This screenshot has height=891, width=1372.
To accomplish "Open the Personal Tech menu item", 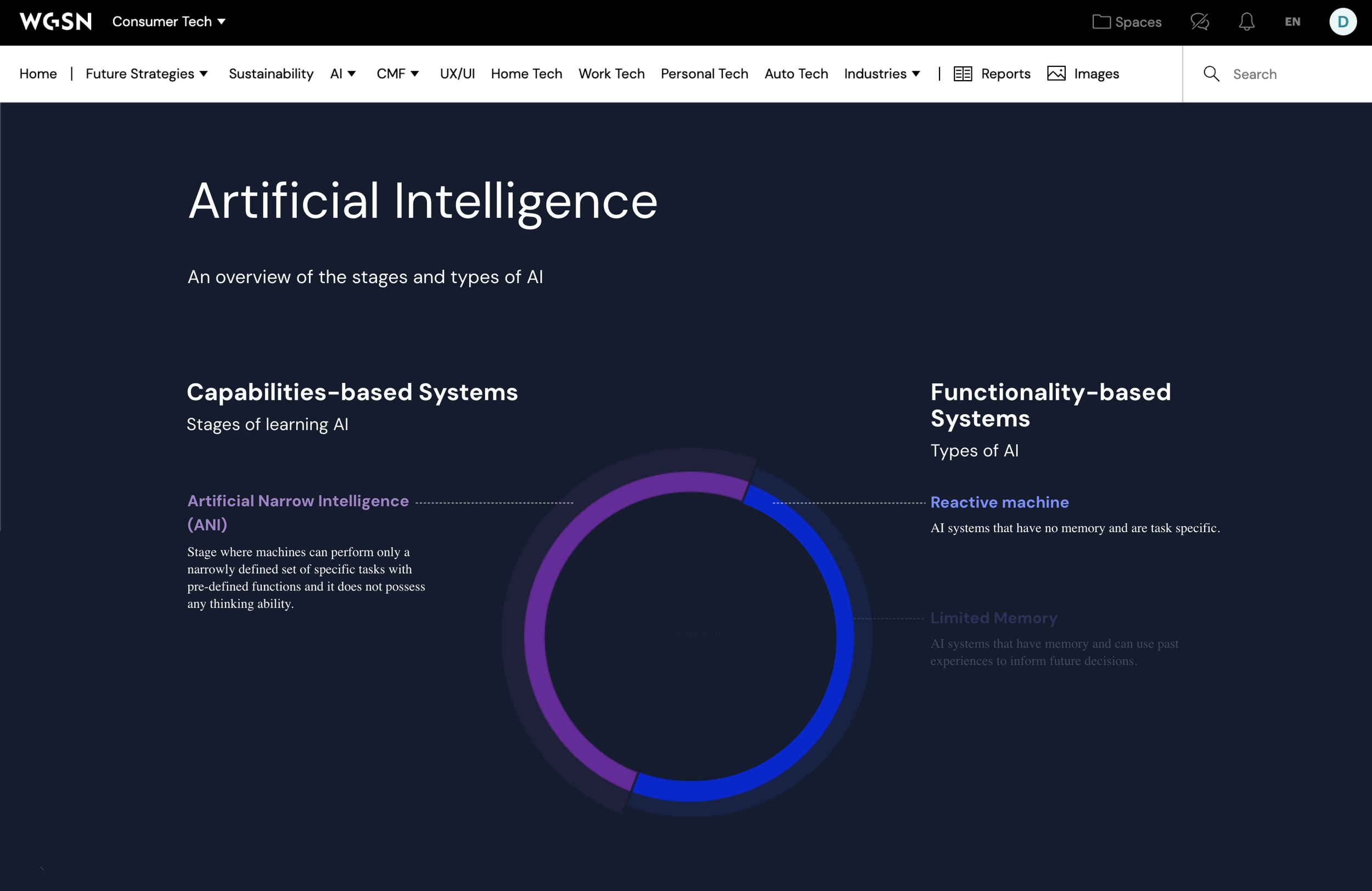I will [x=704, y=74].
